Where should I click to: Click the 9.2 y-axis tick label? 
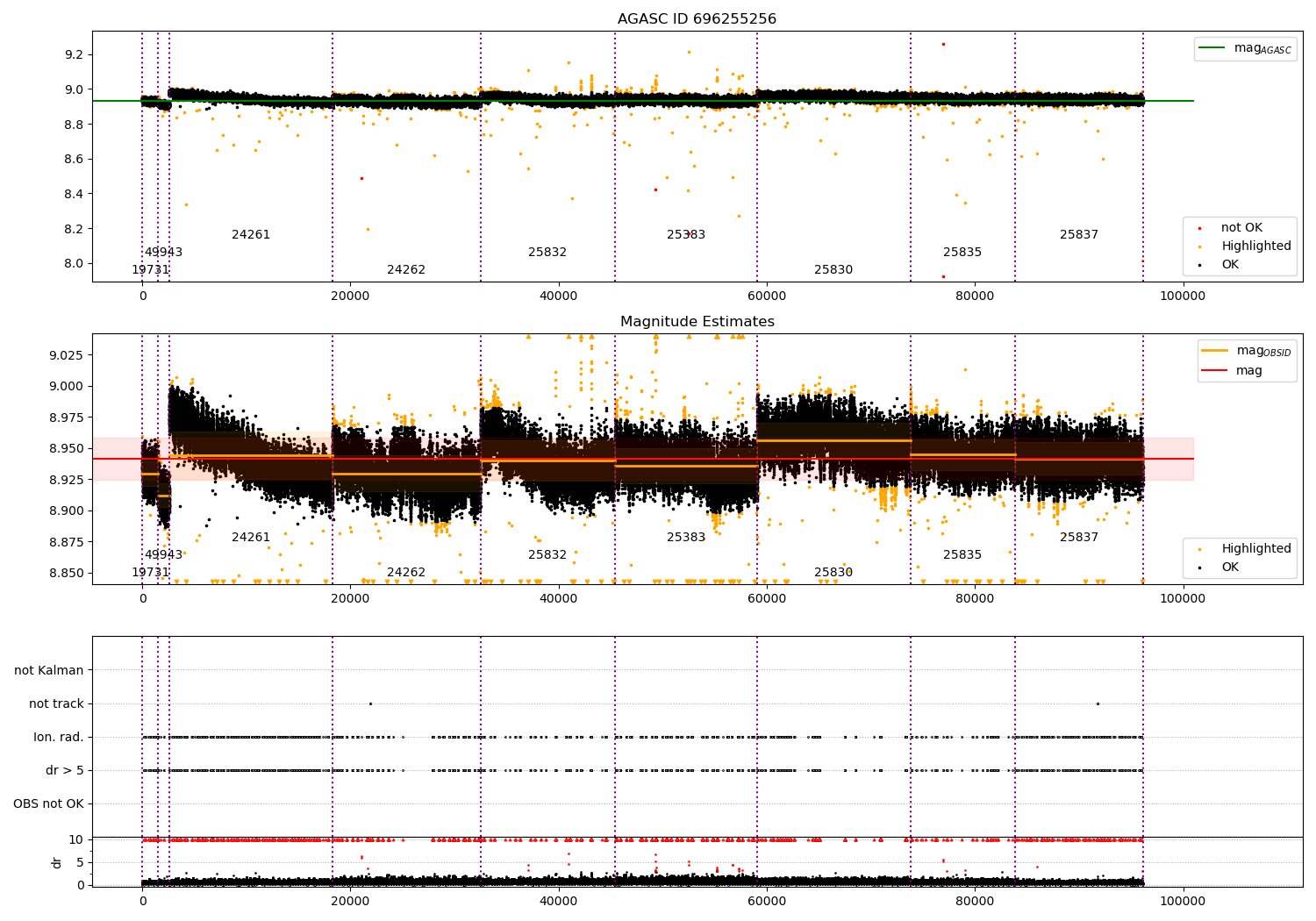74,54
